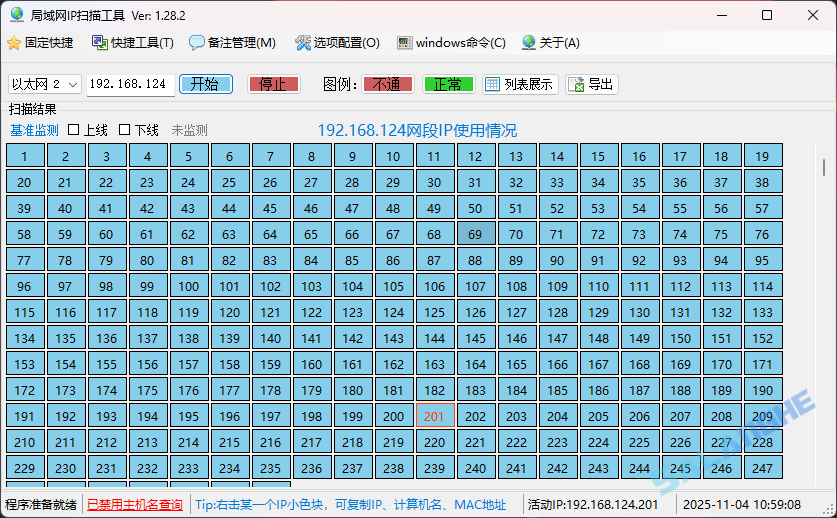Viewport: 837px width, 518px height.
Task: Click the 备注管理 speech bubble icon
Action: click(x=196, y=43)
